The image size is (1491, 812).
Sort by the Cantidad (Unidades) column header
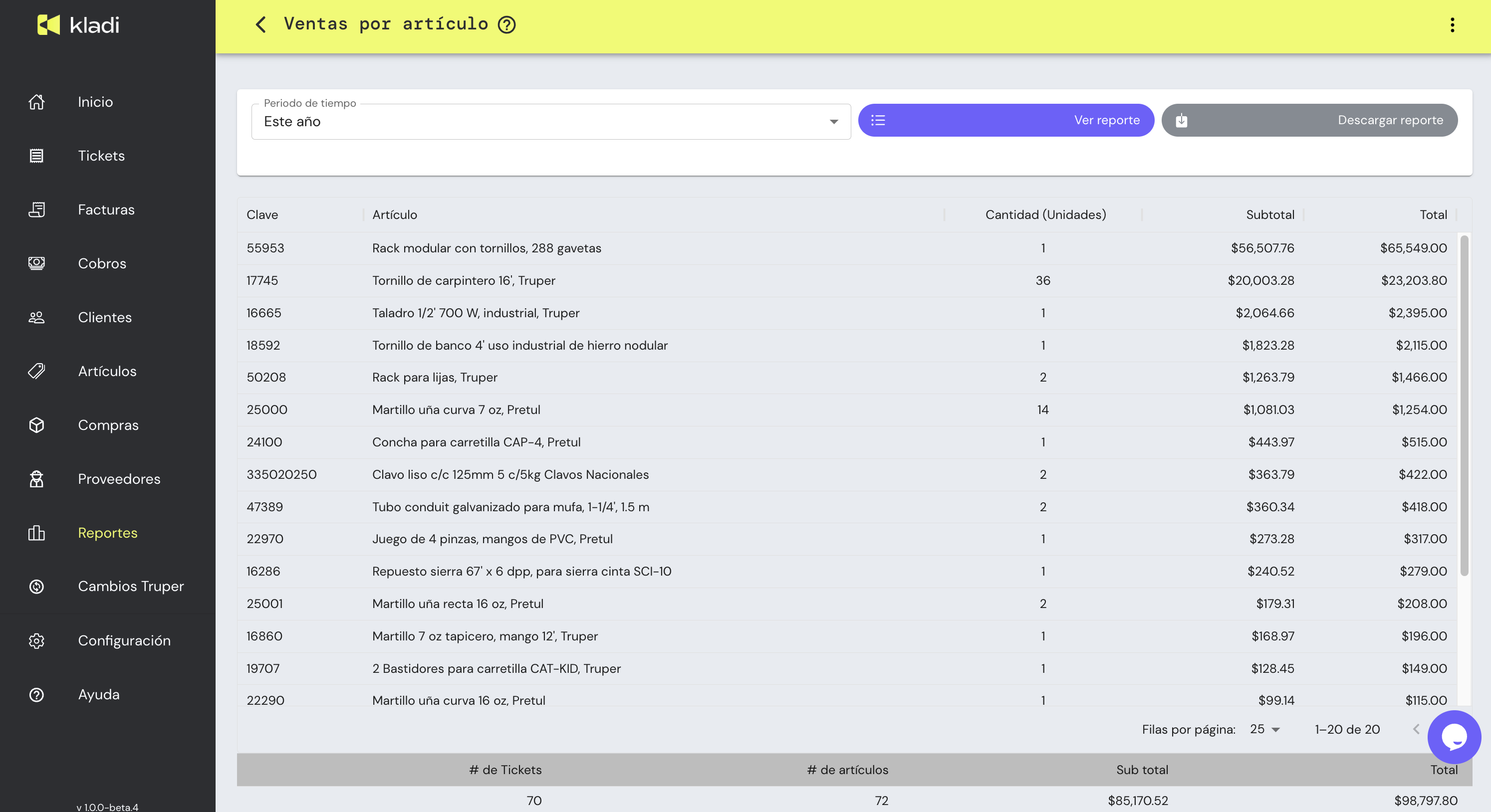[1045, 214]
